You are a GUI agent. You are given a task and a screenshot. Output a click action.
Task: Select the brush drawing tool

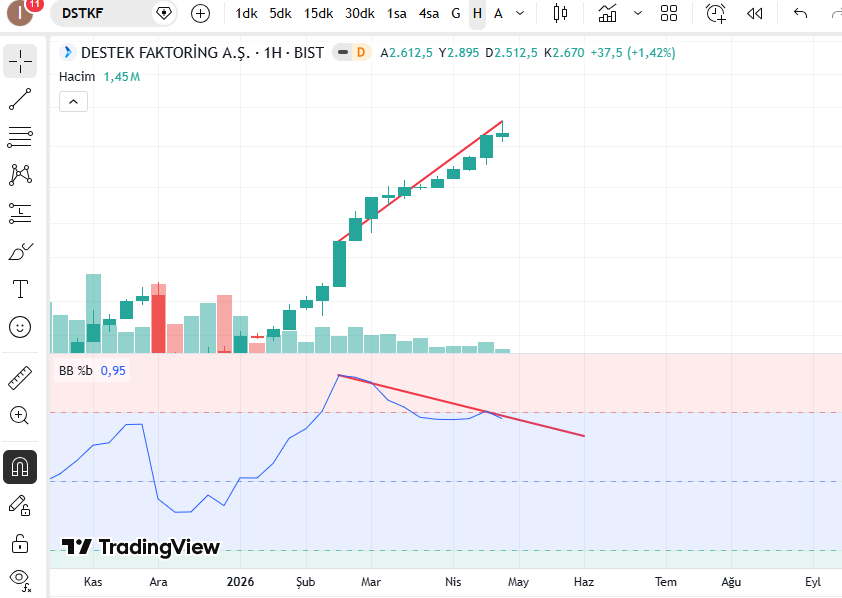pyautogui.click(x=20, y=251)
